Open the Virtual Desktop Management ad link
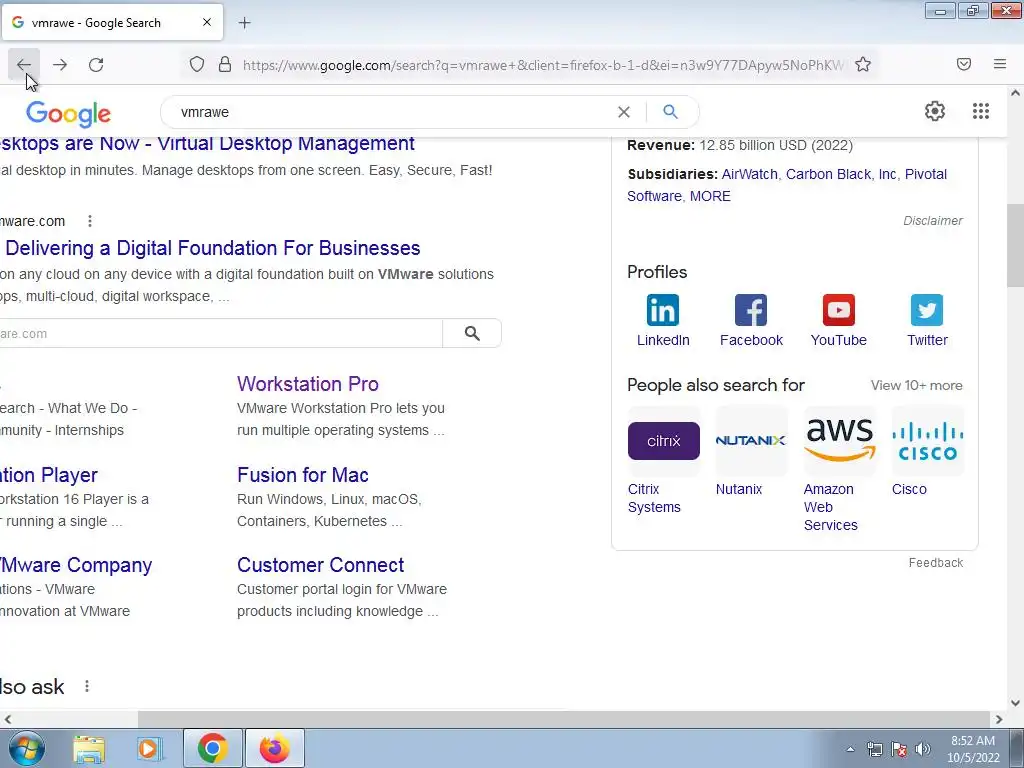Image resolution: width=1024 pixels, height=768 pixels. click(207, 143)
